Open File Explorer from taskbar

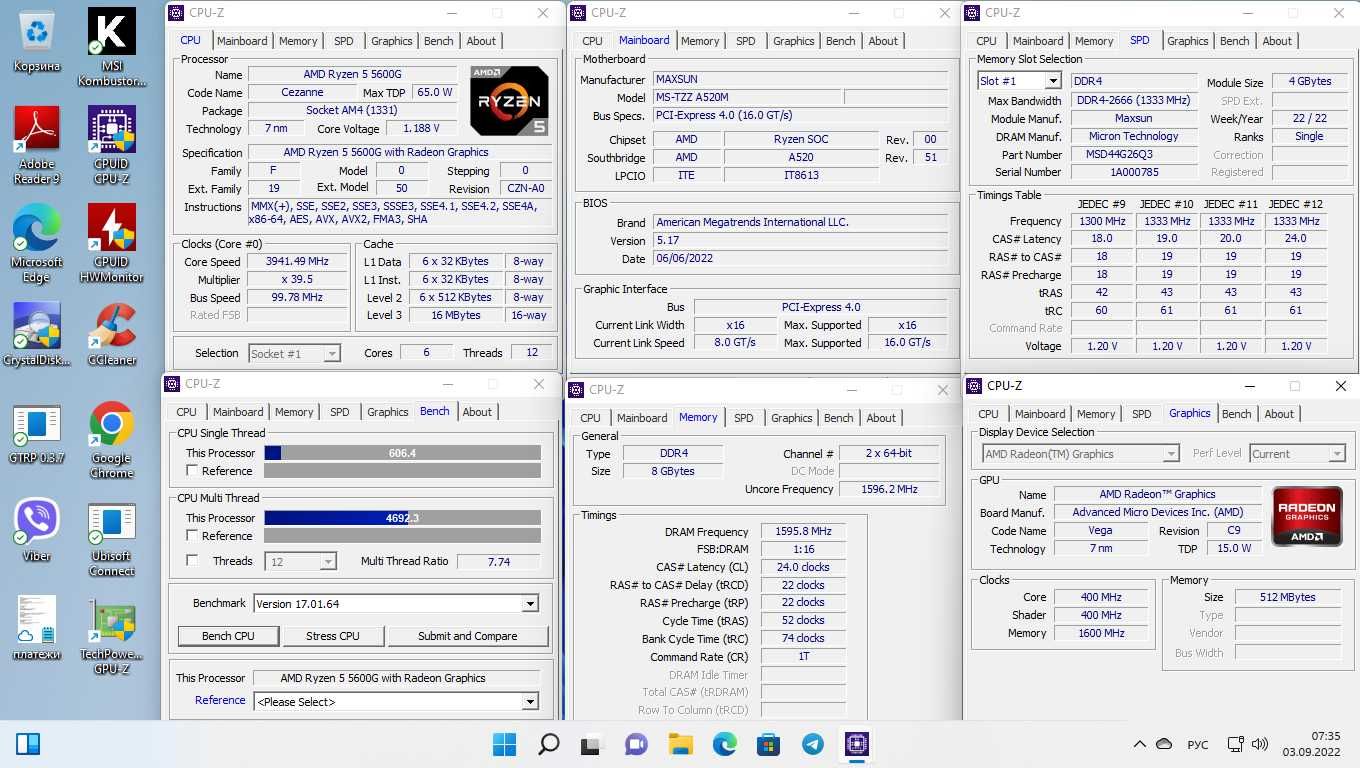680,744
